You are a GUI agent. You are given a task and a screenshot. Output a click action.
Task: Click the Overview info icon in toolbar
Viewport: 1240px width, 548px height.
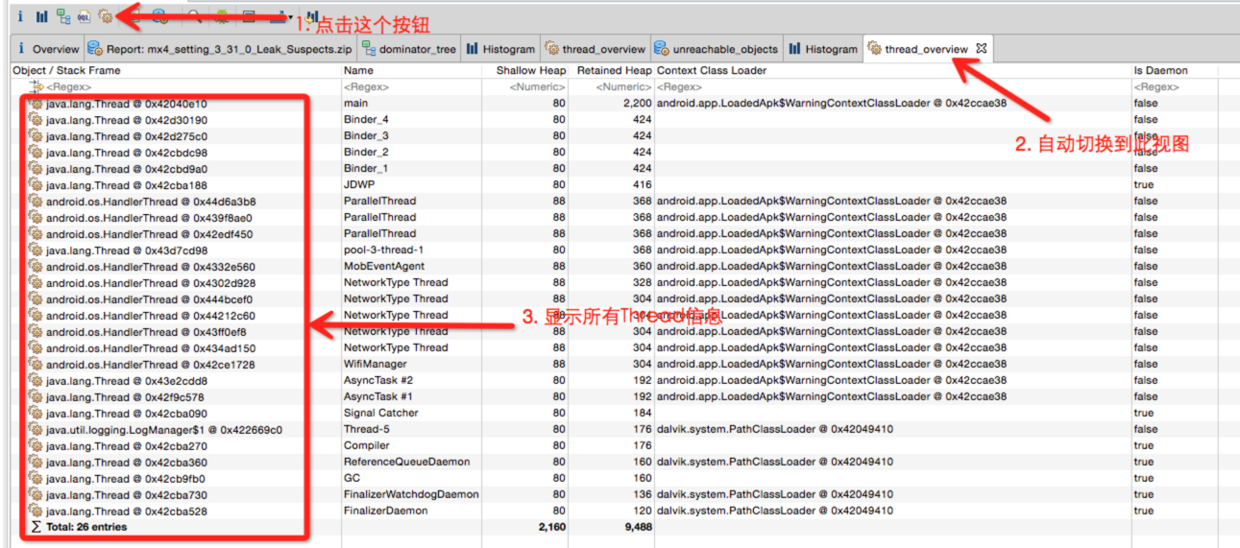point(19,16)
